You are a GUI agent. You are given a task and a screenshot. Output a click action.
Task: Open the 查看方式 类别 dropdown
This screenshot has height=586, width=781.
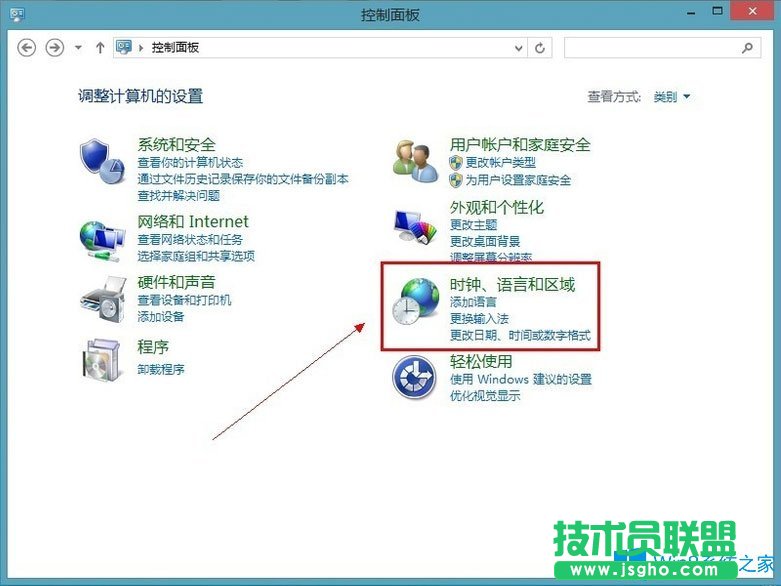[x=671, y=97]
